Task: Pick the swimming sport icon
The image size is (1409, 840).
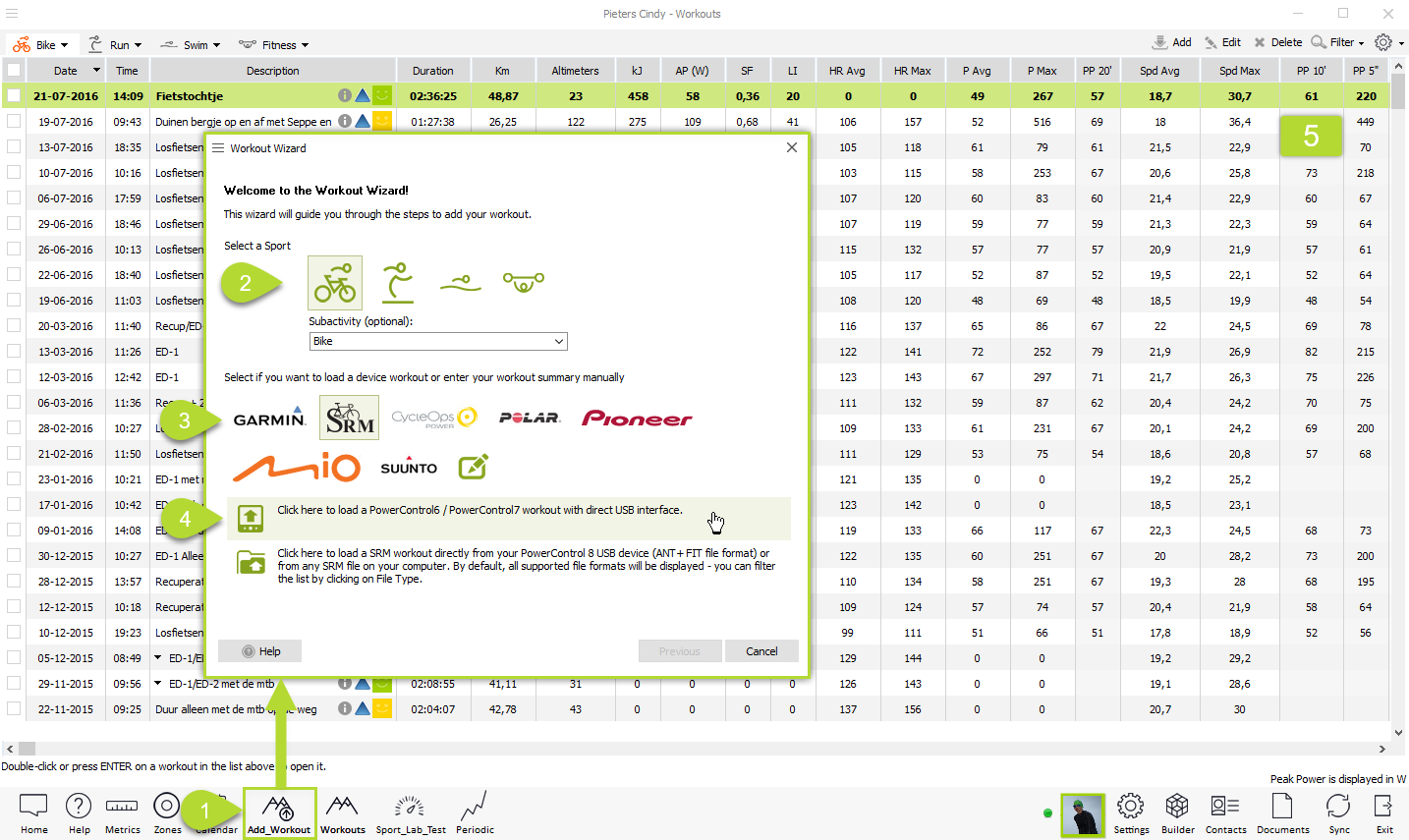Action: [460, 283]
